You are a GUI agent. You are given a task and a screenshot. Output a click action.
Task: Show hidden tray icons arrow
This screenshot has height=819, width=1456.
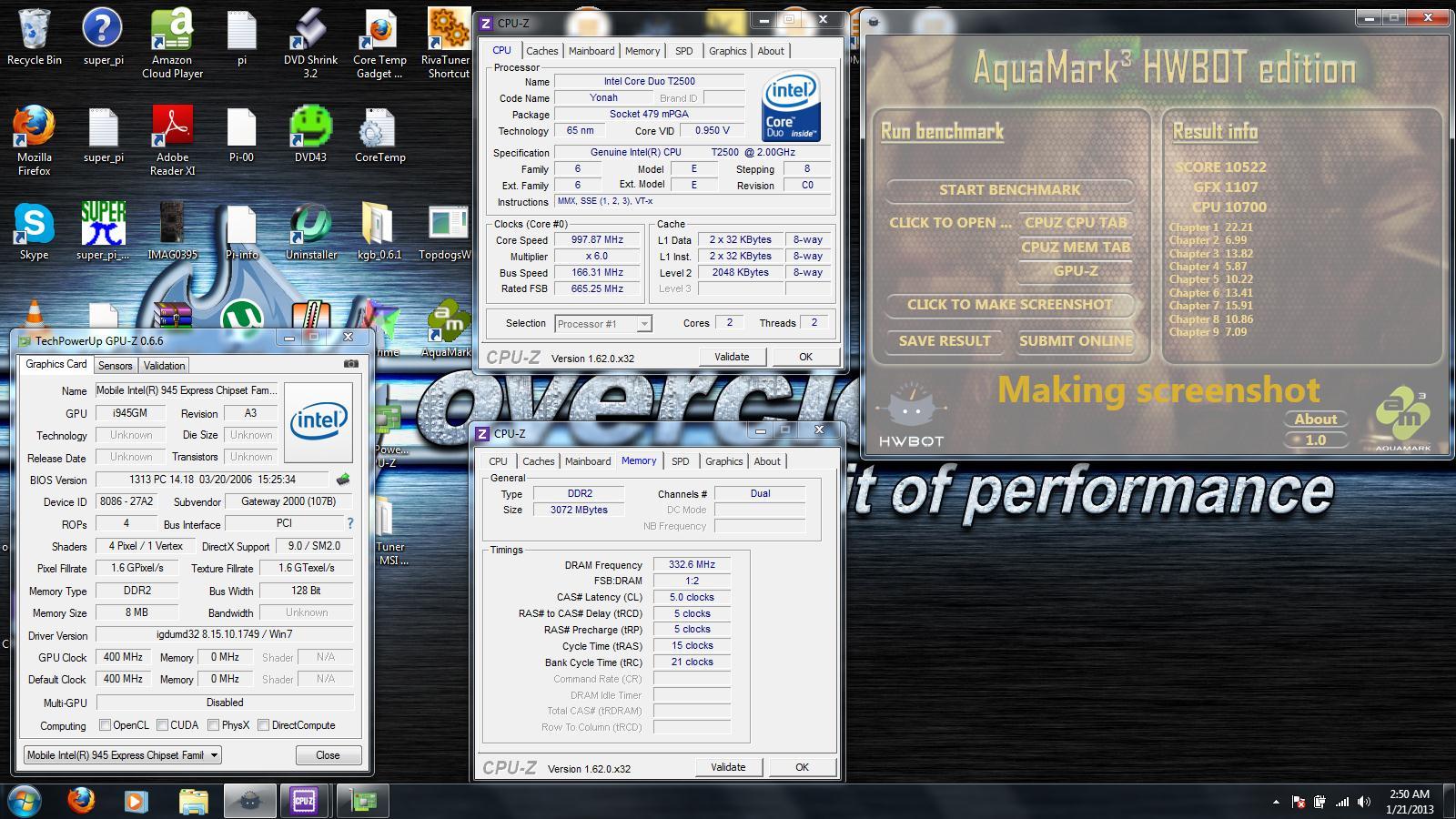pyautogui.click(x=1276, y=802)
